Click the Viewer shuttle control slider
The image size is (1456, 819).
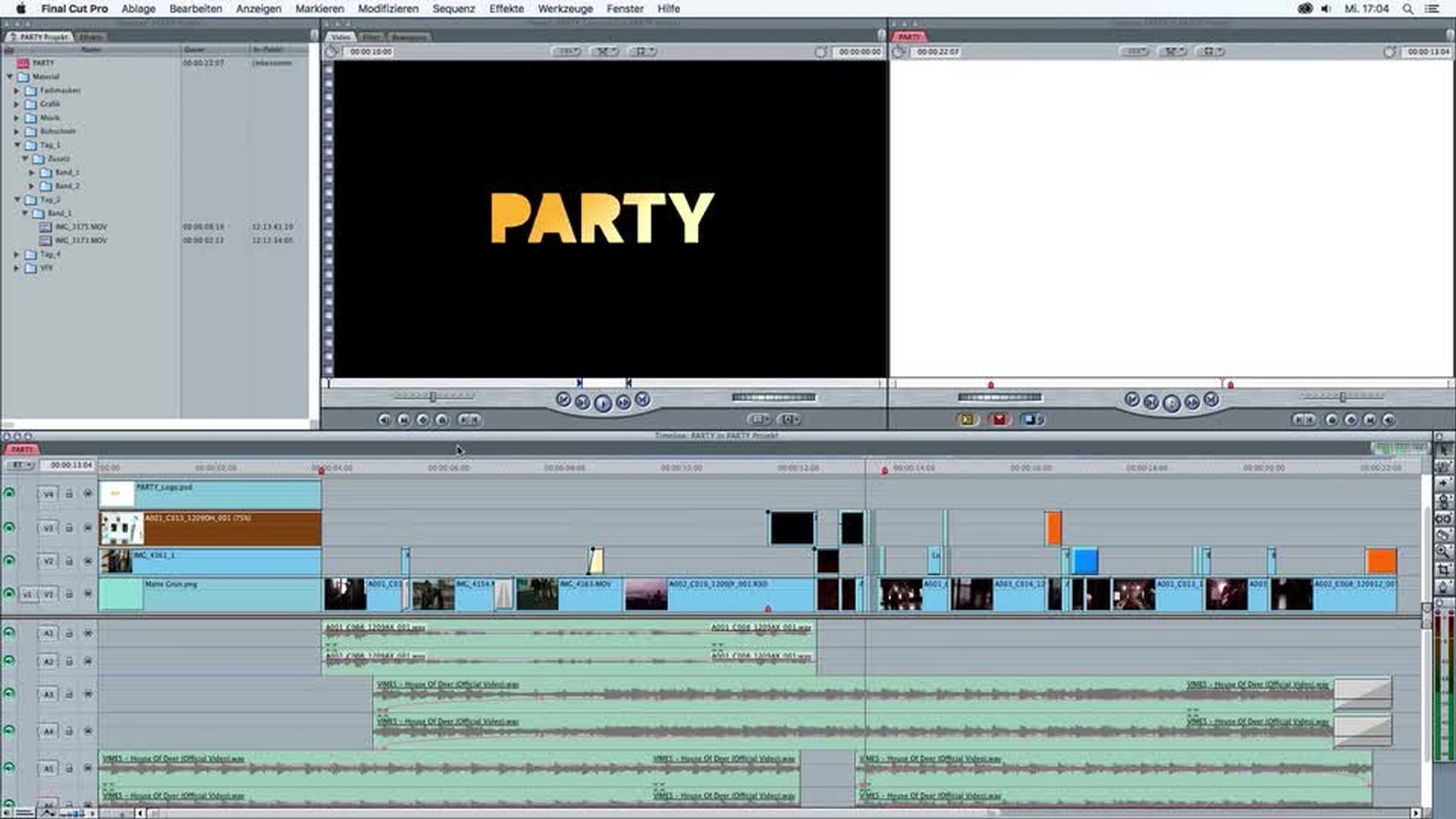pos(433,397)
